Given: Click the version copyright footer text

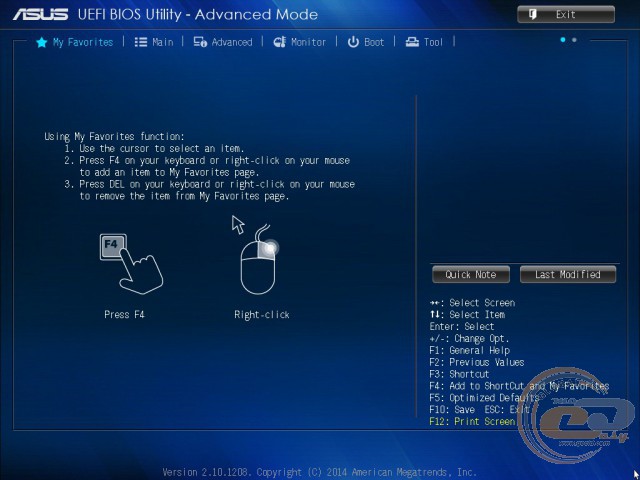Looking at the screenshot, I should point(320,472).
